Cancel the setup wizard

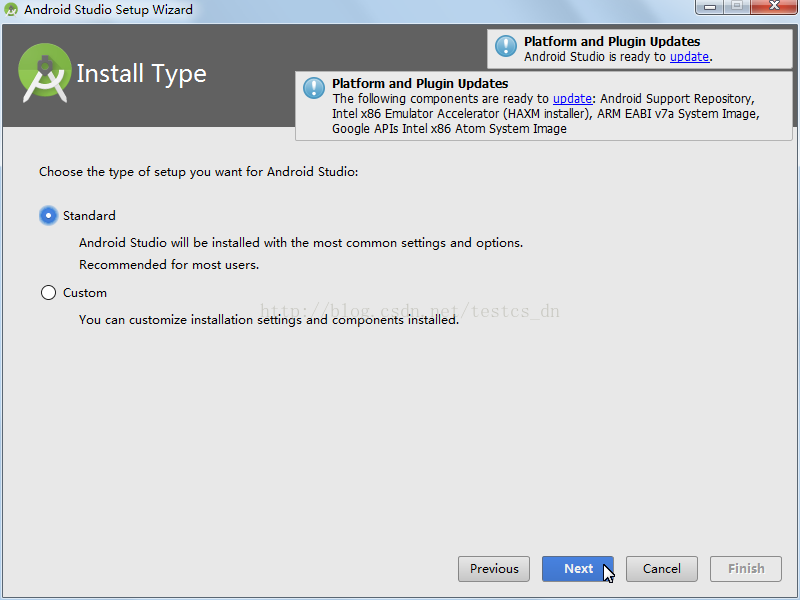coord(662,569)
